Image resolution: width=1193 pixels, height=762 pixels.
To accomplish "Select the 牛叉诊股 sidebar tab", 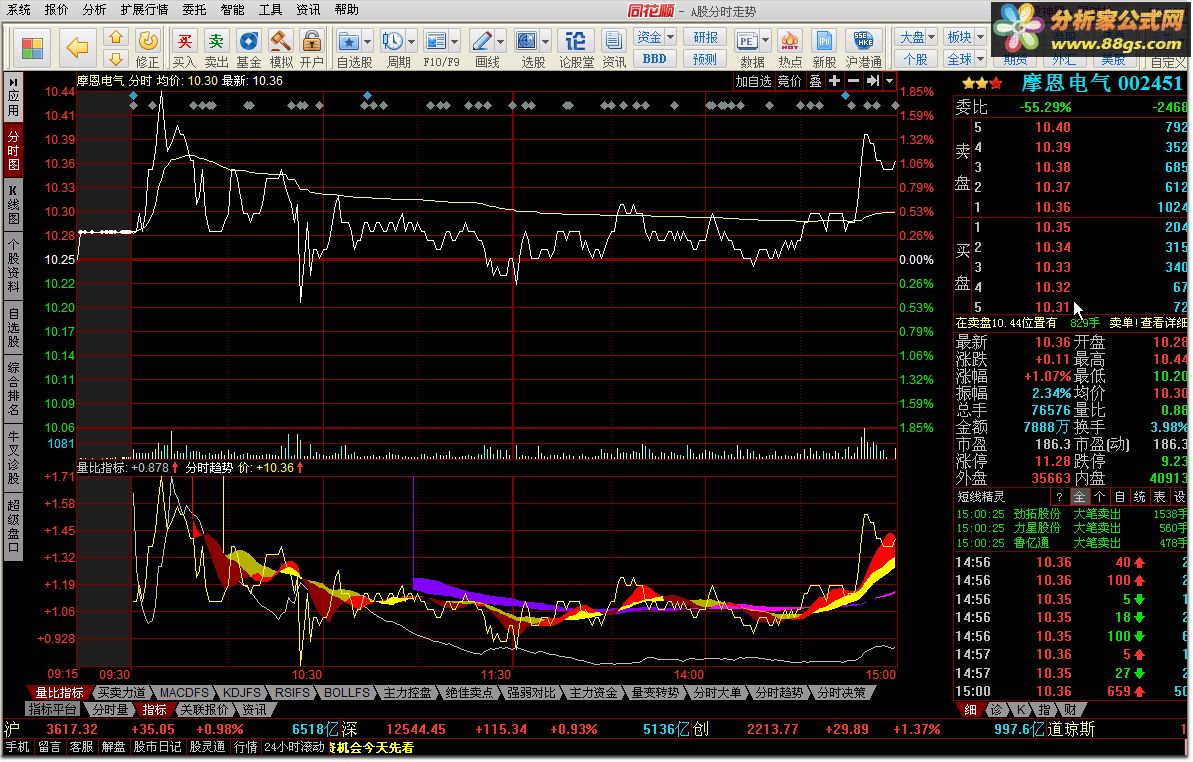I will pyautogui.click(x=13, y=457).
